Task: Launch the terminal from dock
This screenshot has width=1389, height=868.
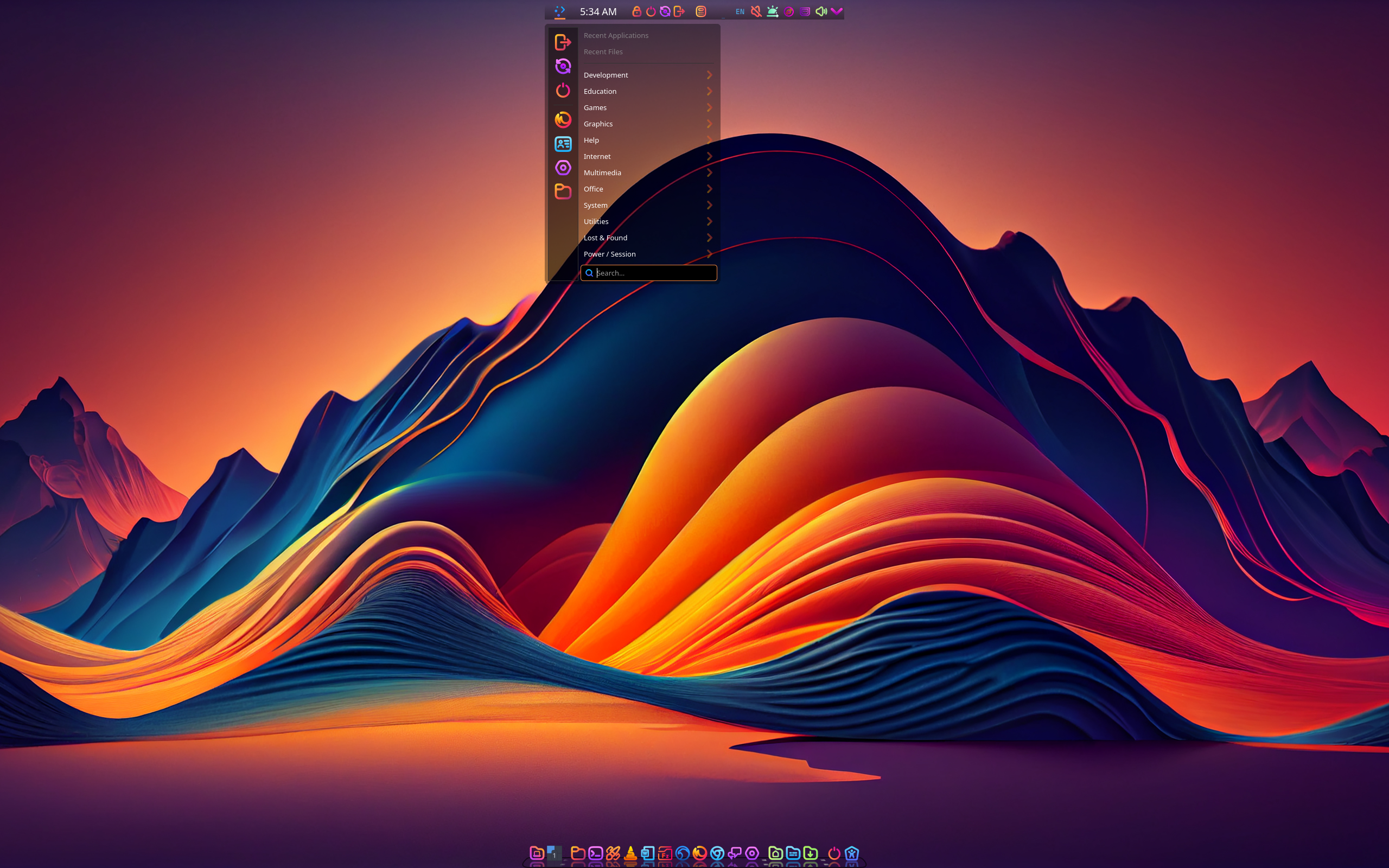Action: pyautogui.click(x=596, y=853)
